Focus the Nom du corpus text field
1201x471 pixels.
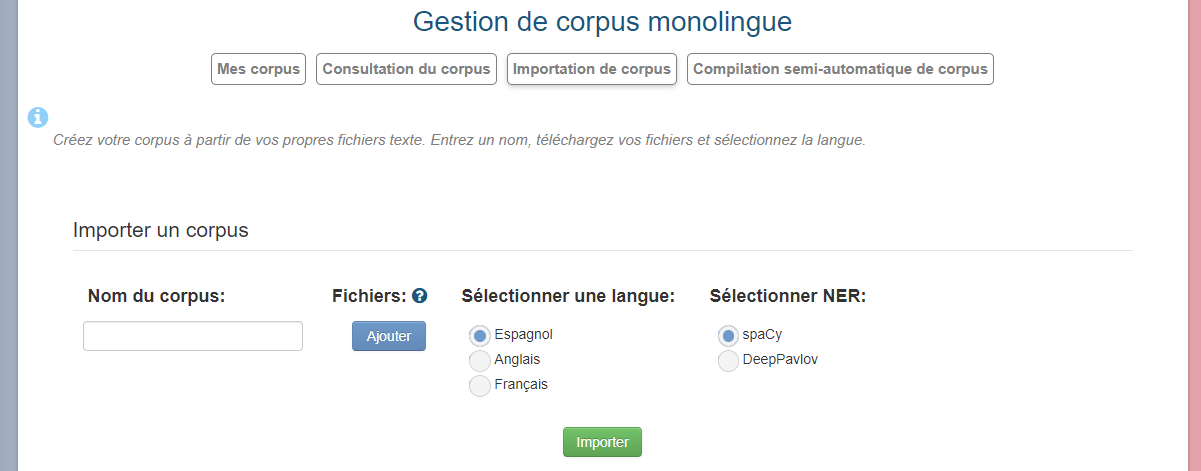point(193,336)
